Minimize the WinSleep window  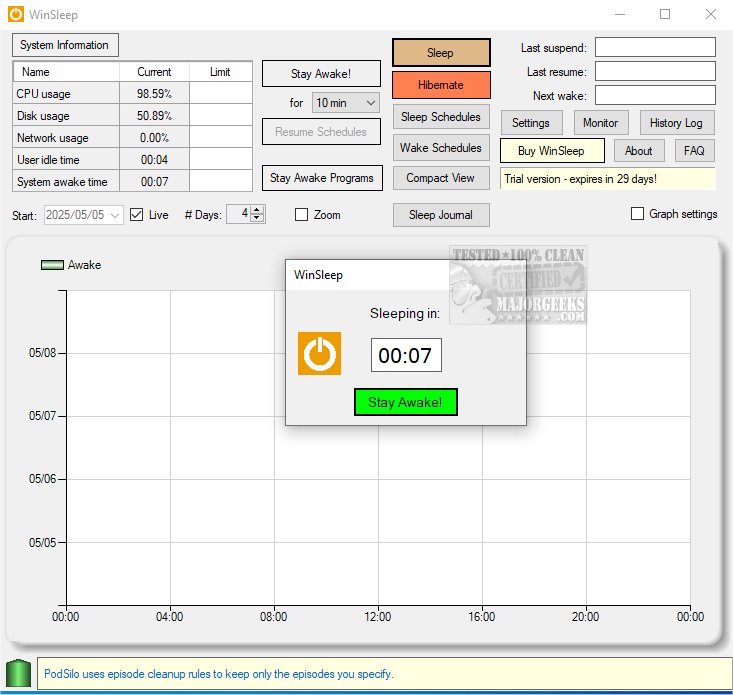(620, 14)
